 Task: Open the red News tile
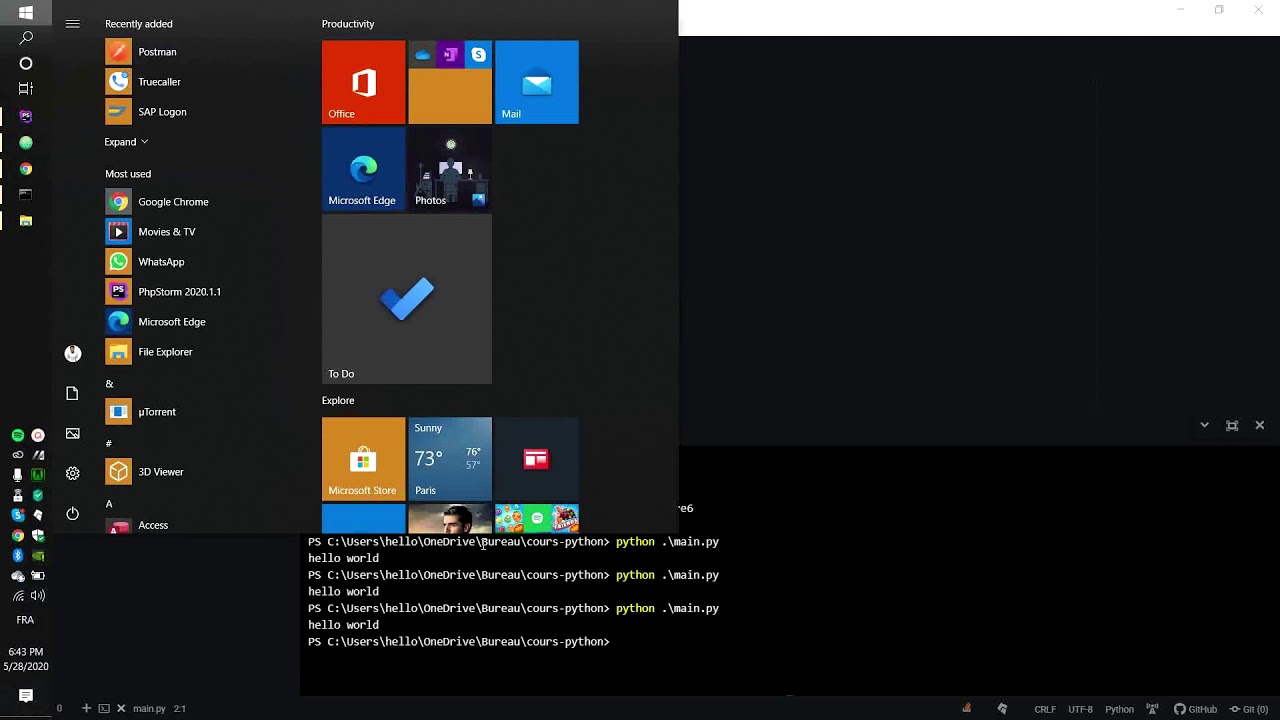click(x=537, y=459)
